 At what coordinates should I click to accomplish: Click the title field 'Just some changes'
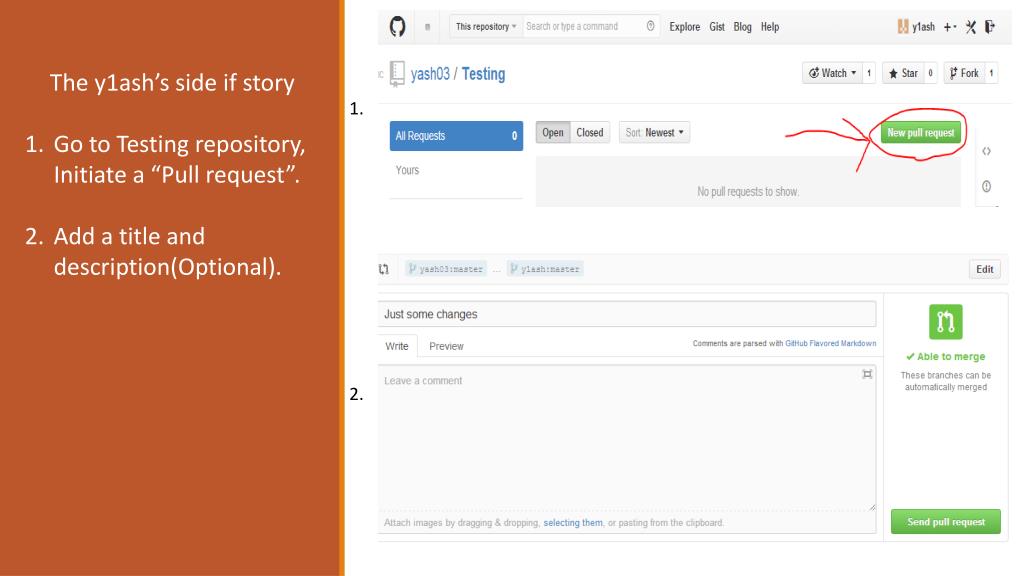627,314
